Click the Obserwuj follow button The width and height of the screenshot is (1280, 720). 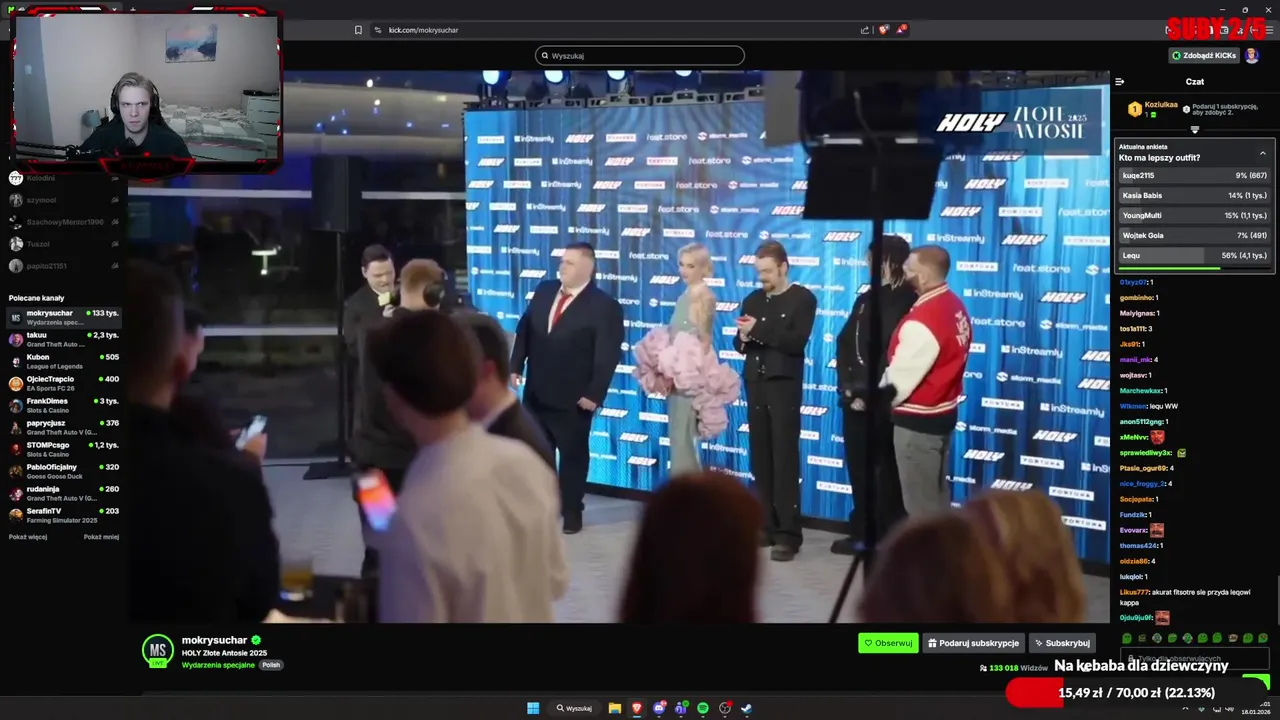888,643
